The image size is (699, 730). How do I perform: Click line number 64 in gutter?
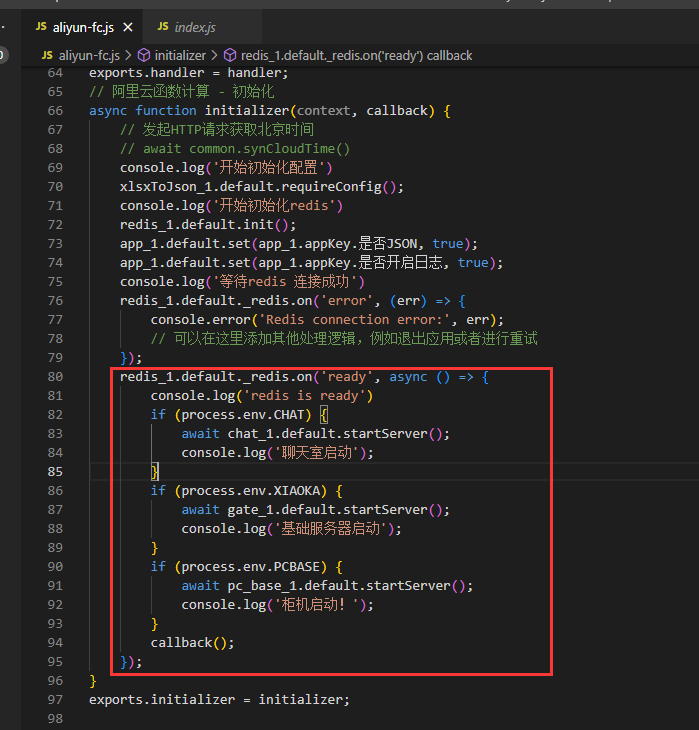[x=55, y=73]
